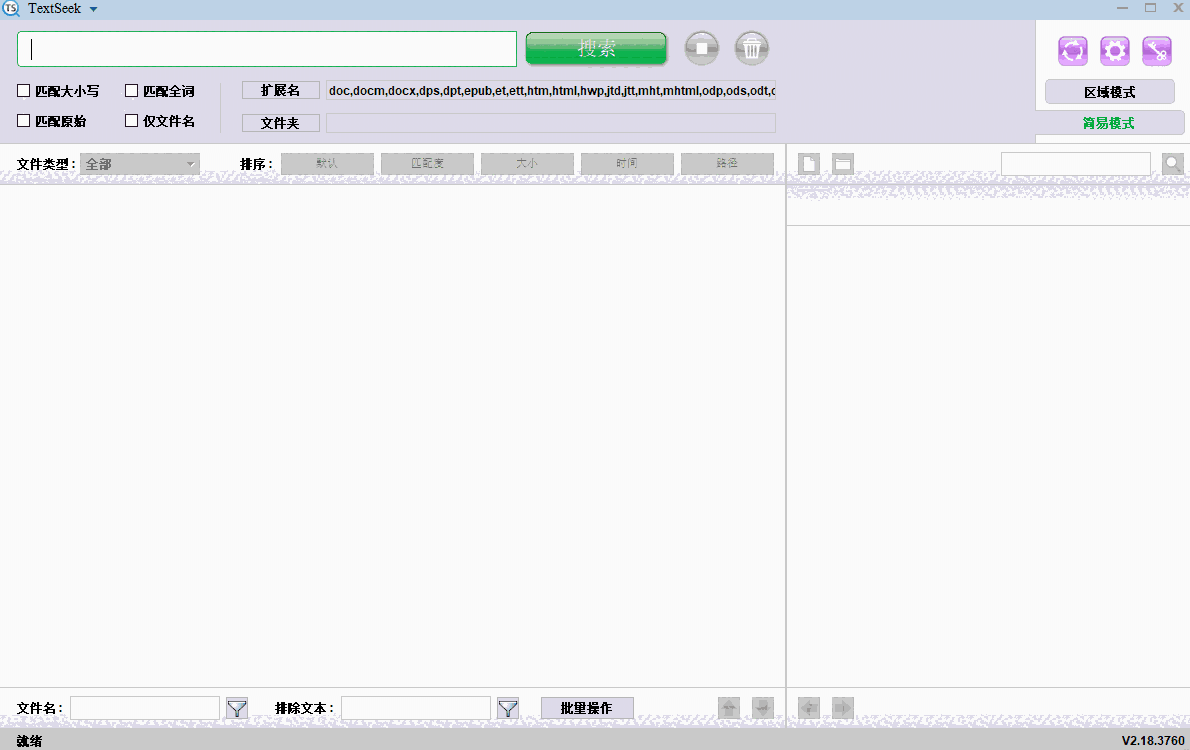Enable the 匹配大小写 checkbox
The height and width of the screenshot is (750, 1190).
pos(23,90)
